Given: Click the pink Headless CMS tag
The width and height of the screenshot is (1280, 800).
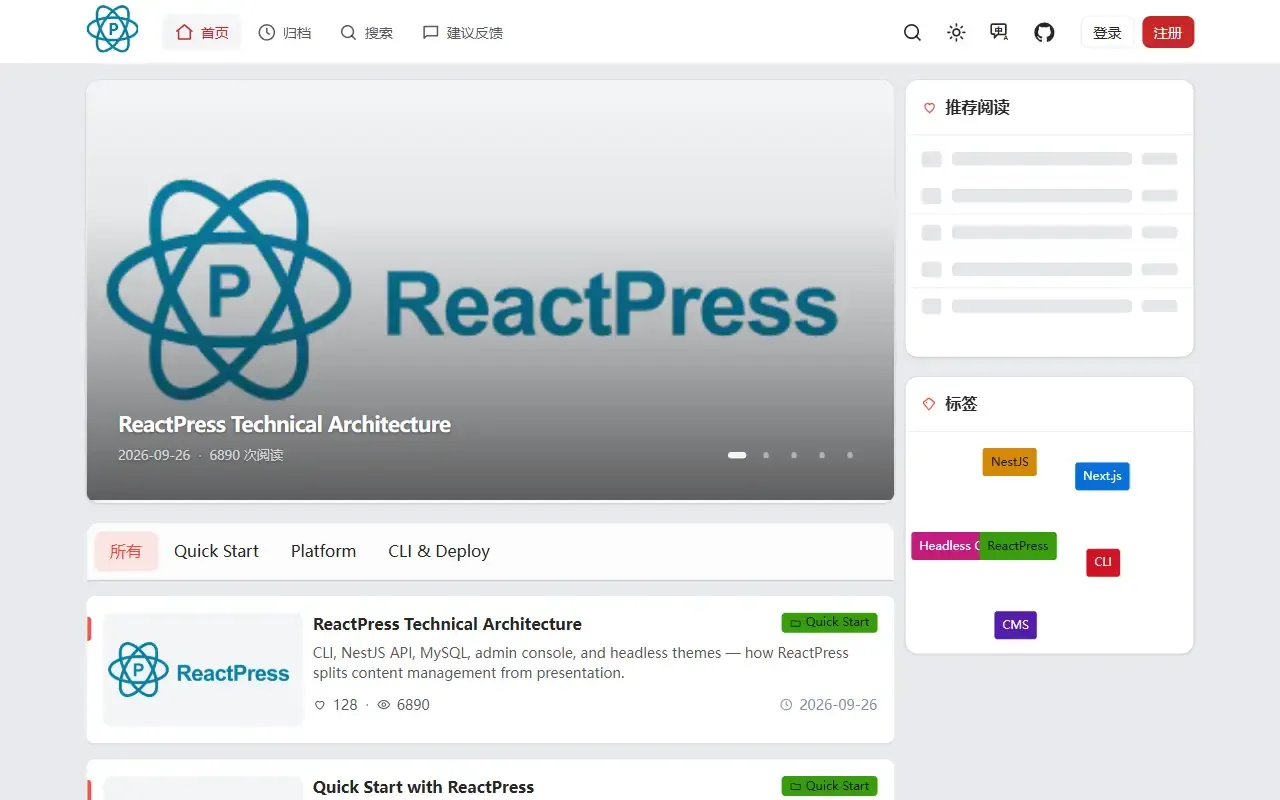Looking at the screenshot, I should 946,546.
